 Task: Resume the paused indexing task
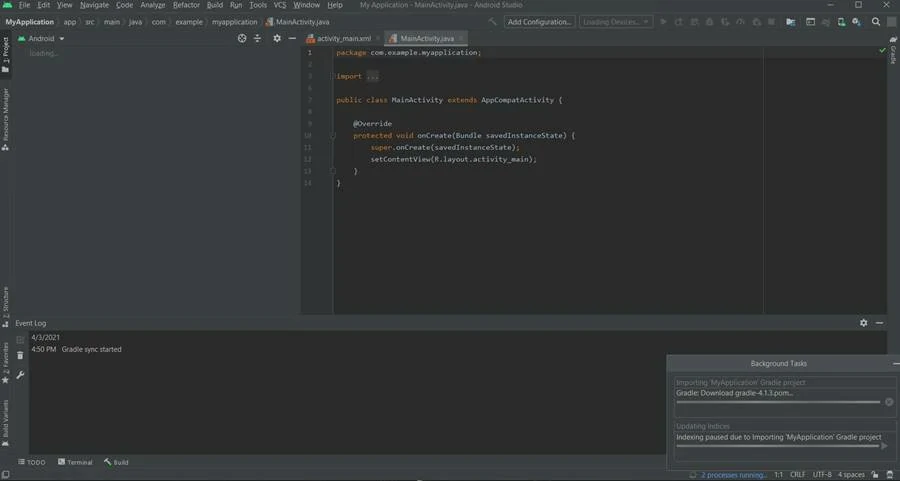pyautogui.click(x=884, y=446)
